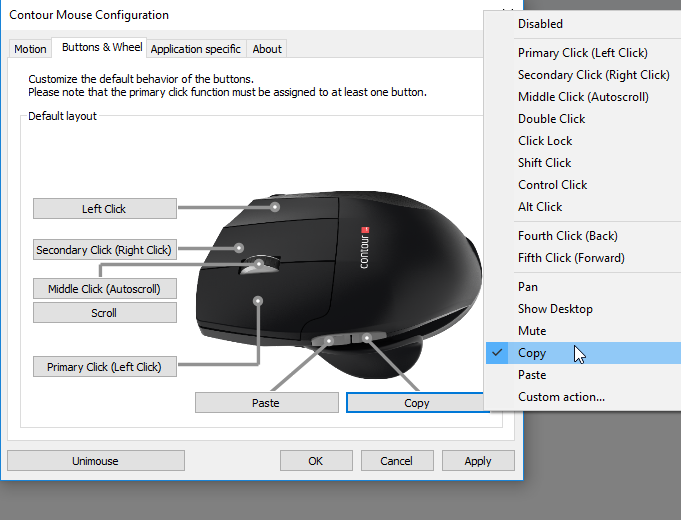Click the top-button marker dot on the mouse

click(x=275, y=207)
